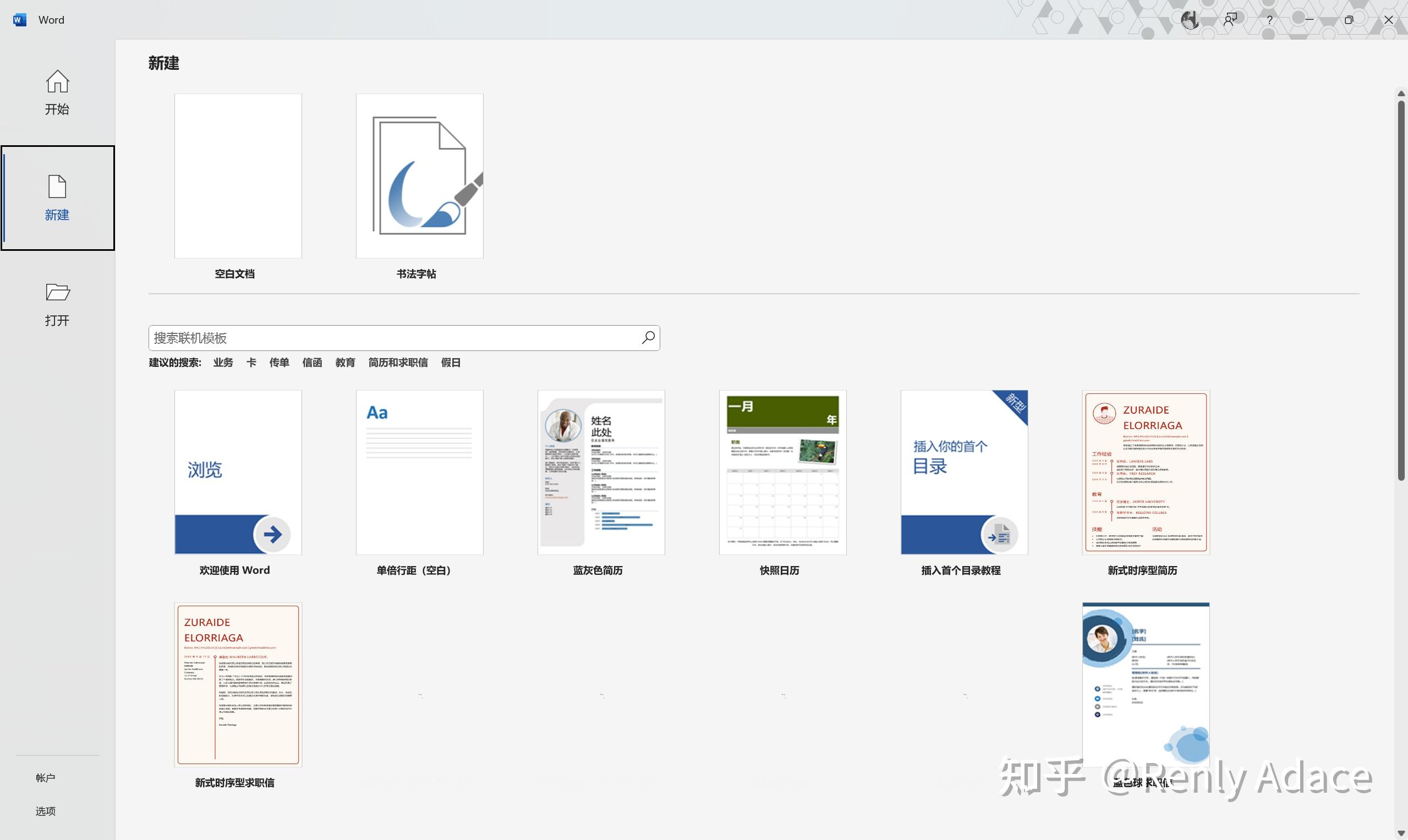The width and height of the screenshot is (1408, 840).
Task: Select the 新式时序型简历 template
Action: tap(1146, 472)
